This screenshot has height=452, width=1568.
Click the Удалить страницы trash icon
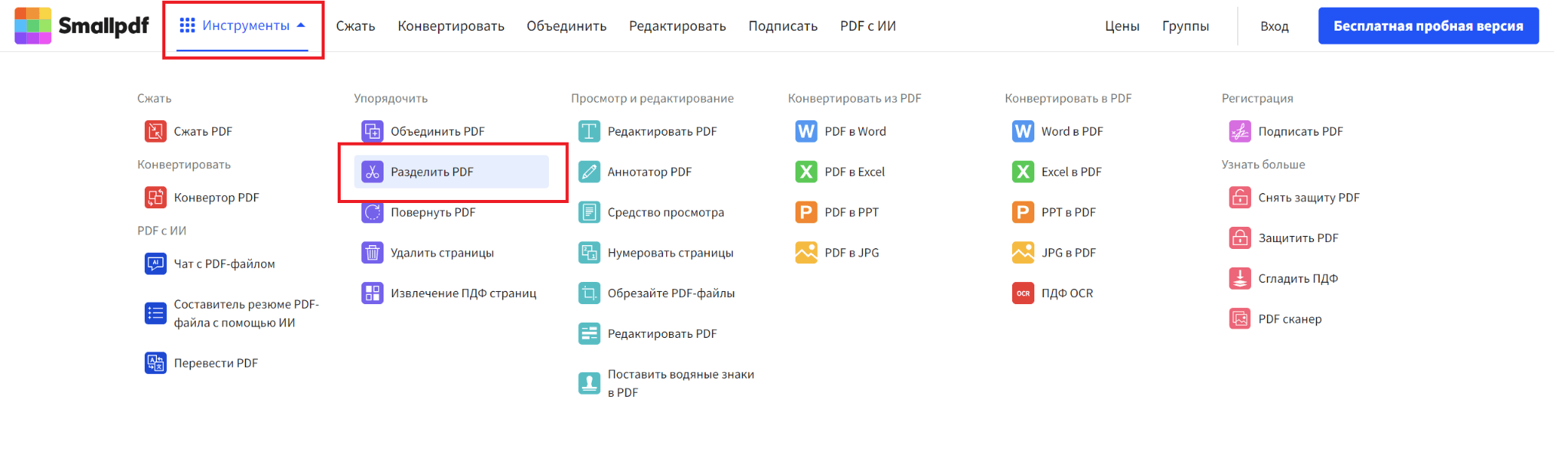[x=372, y=252]
